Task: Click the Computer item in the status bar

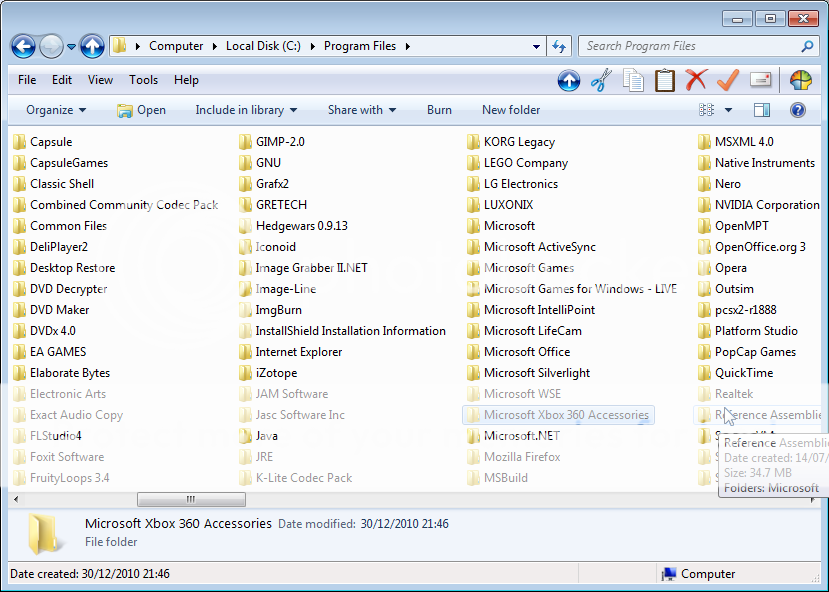Action: coord(703,573)
